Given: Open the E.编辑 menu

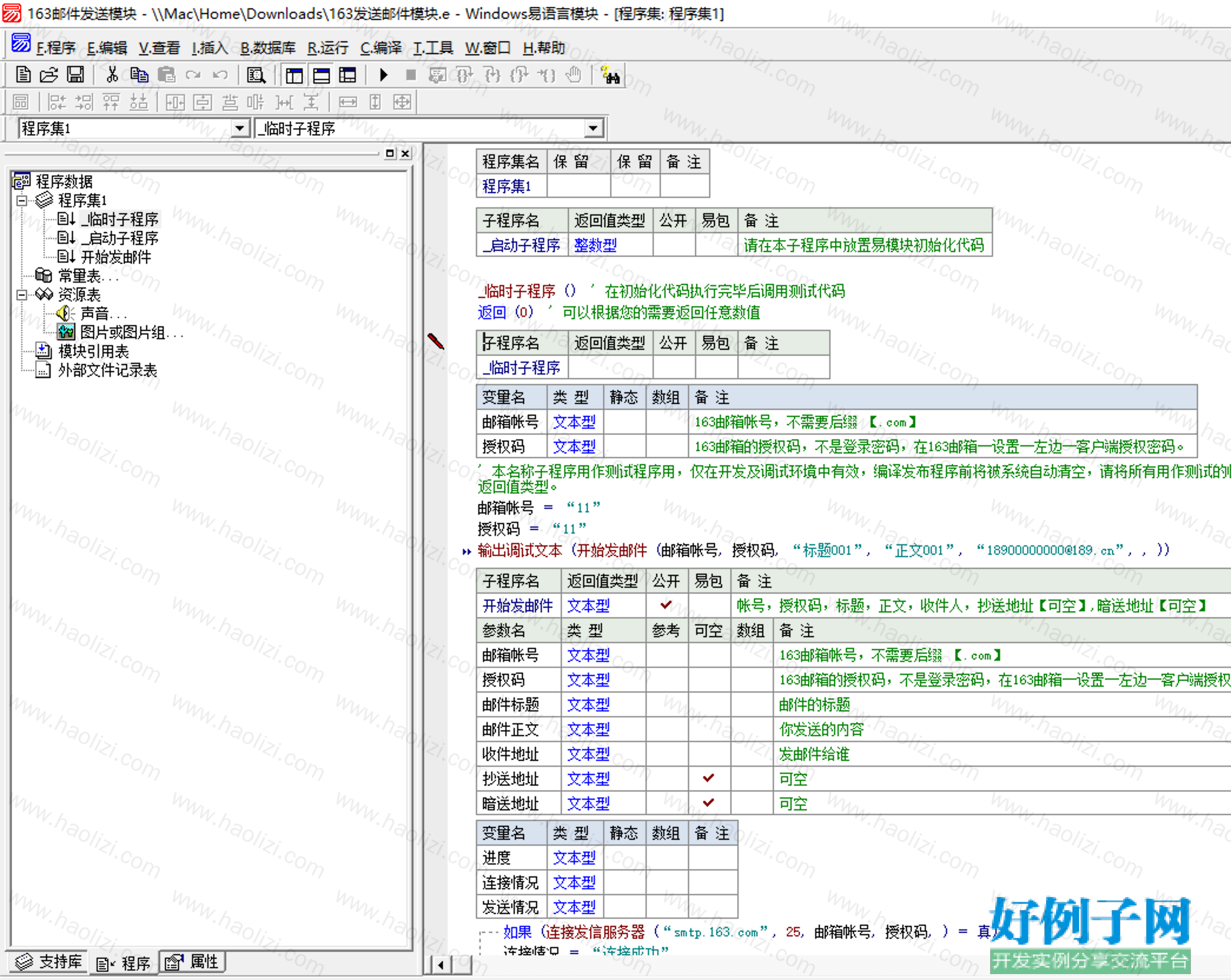Looking at the screenshot, I should (107, 48).
